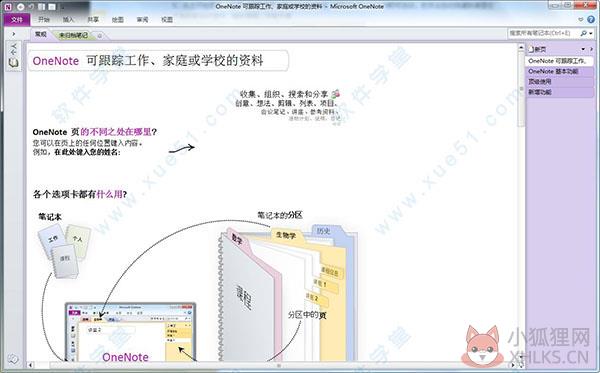Create a new section with star tab
Viewport: 600px width, 373px height.
click(99, 36)
